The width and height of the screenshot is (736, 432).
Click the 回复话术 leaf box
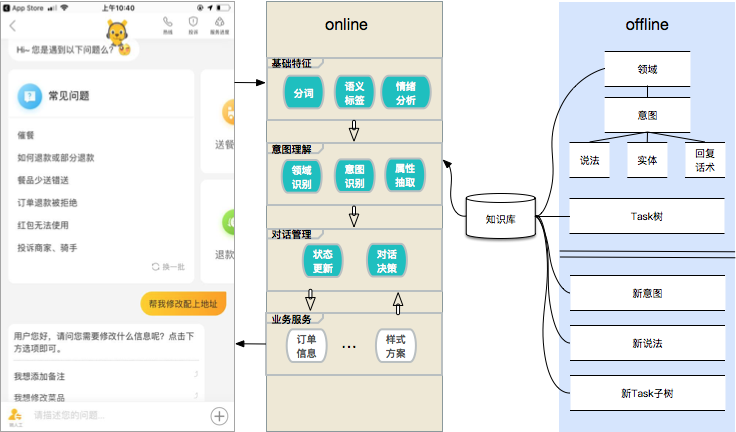coord(705,160)
